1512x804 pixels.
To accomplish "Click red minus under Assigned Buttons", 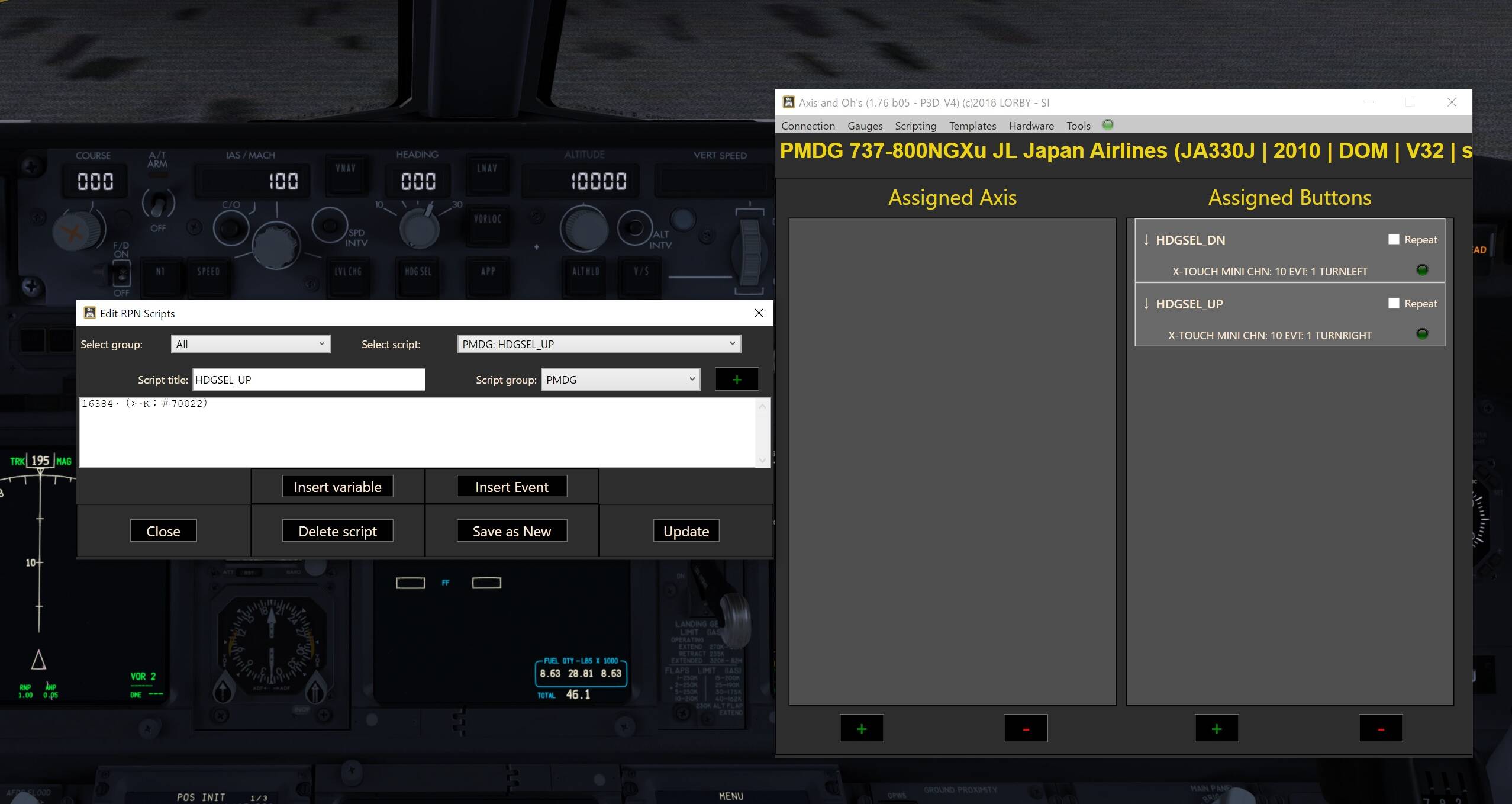I will tap(1380, 728).
